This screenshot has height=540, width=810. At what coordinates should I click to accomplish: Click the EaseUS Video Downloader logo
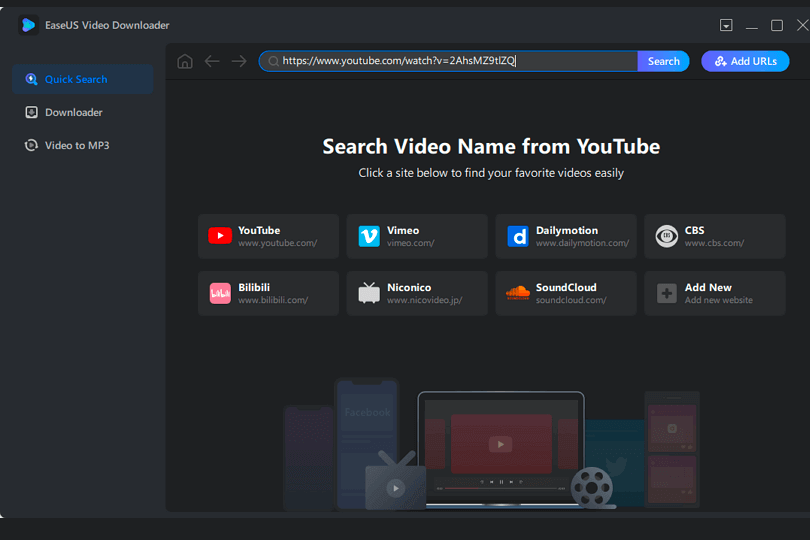tap(29, 25)
